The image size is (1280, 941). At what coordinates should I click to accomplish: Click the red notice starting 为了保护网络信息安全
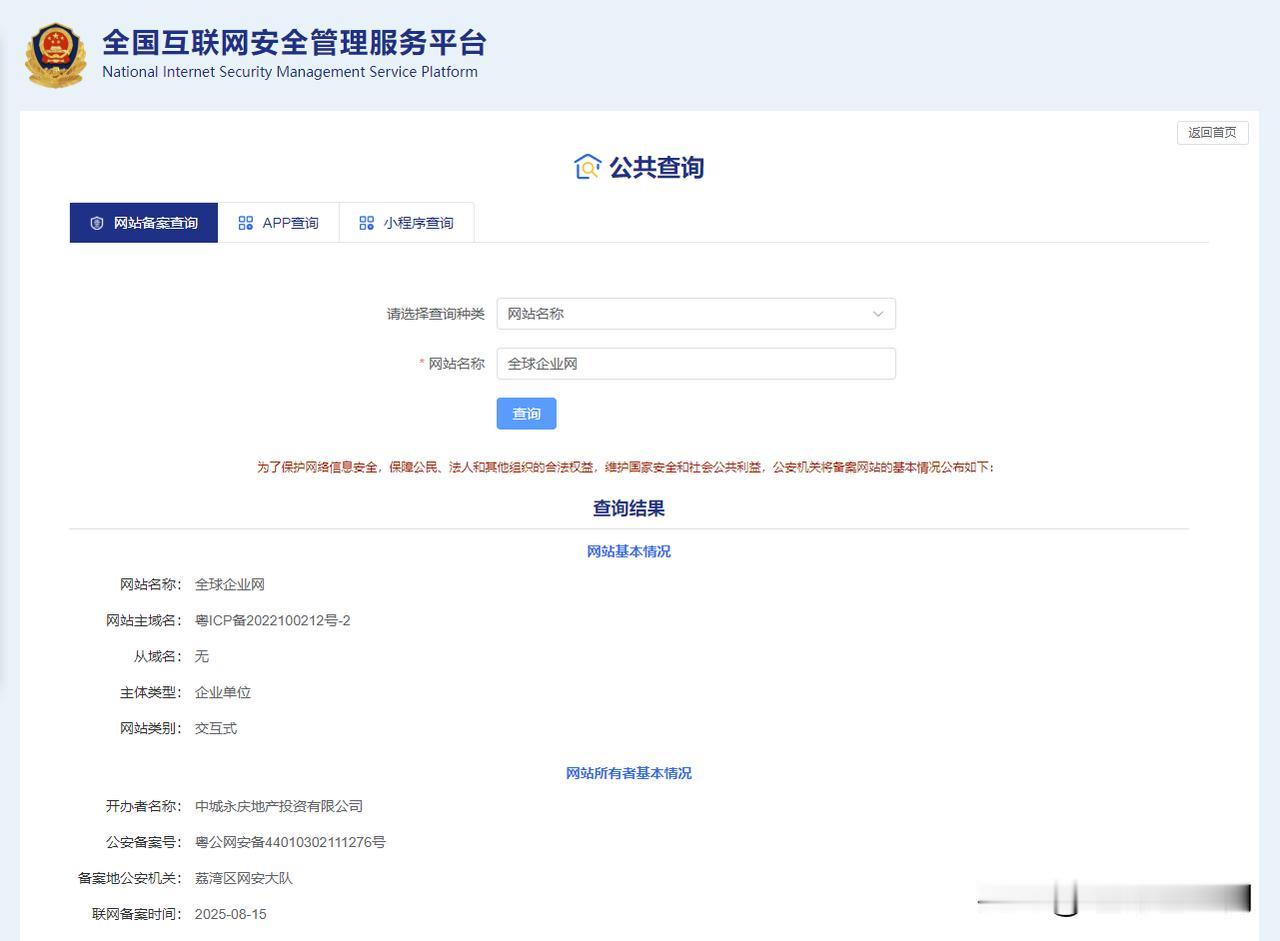pos(626,467)
